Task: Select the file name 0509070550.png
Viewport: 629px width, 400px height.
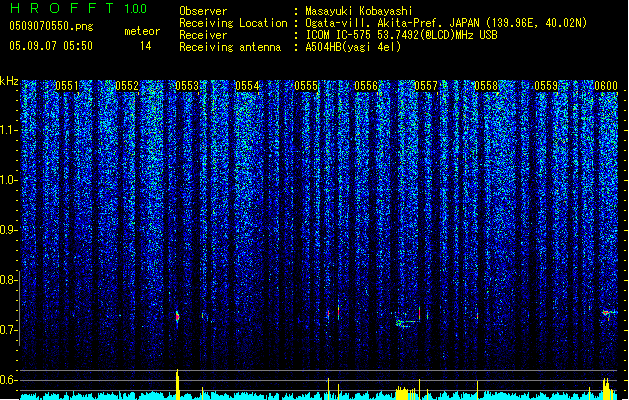Action: tap(51, 26)
